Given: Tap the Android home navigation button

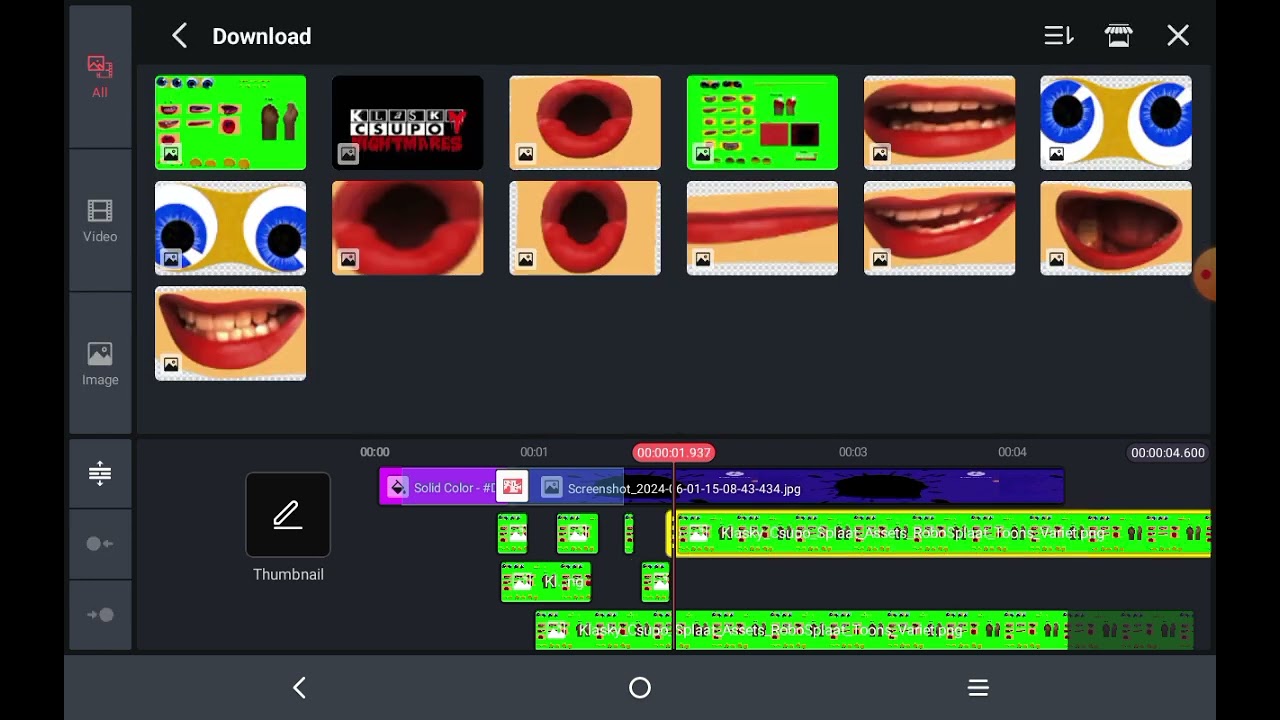Looking at the screenshot, I should click(640, 688).
